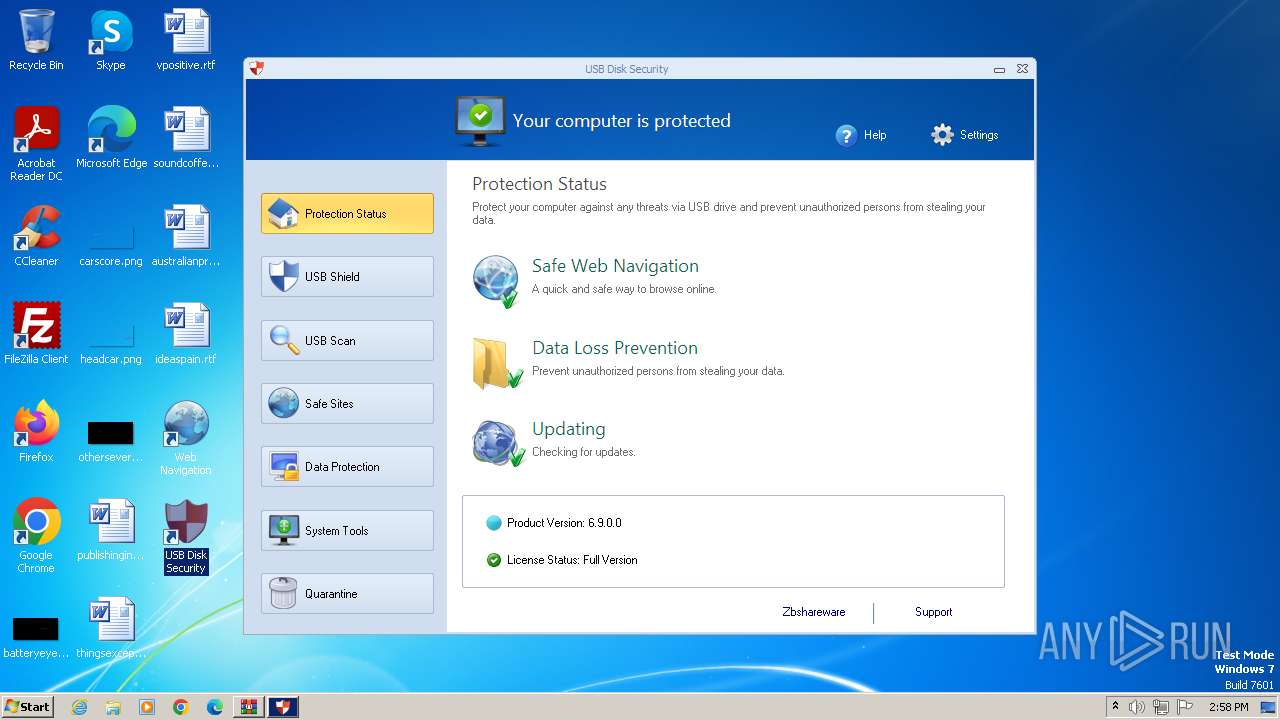The height and width of the screenshot is (720, 1280).
Task: Open the USB Shield section
Action: tap(347, 276)
